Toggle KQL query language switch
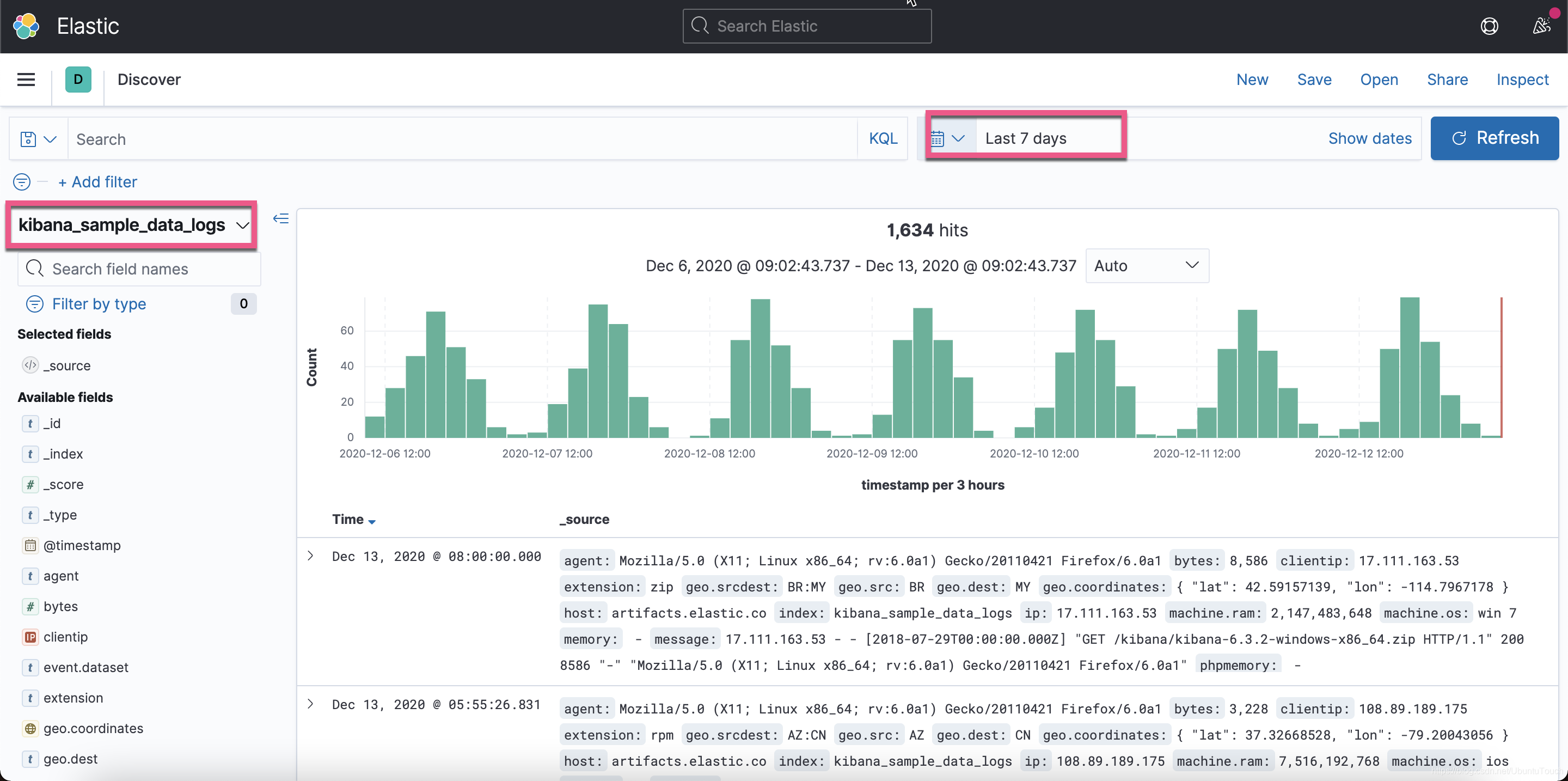Viewport: 1568px width, 781px height. 883,139
